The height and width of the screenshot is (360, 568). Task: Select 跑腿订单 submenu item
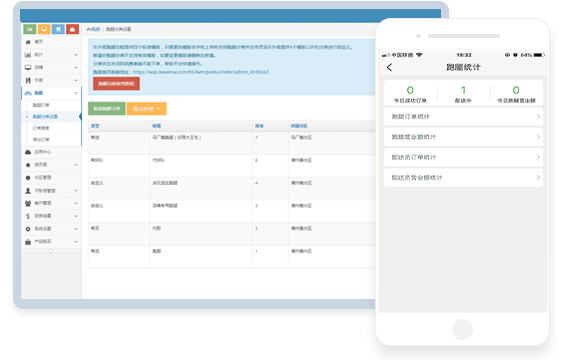[41, 105]
